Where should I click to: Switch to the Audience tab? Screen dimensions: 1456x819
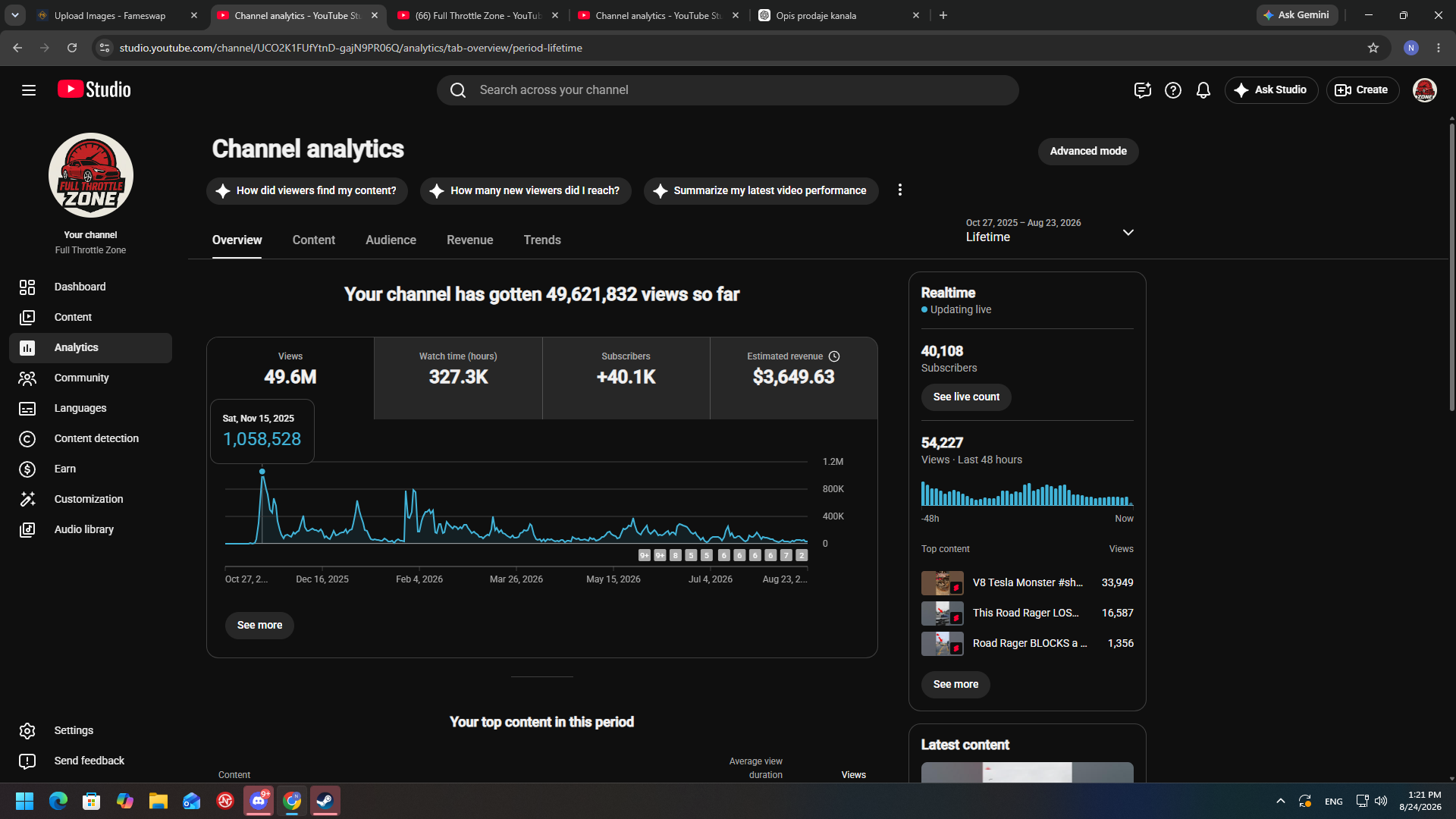[391, 240]
